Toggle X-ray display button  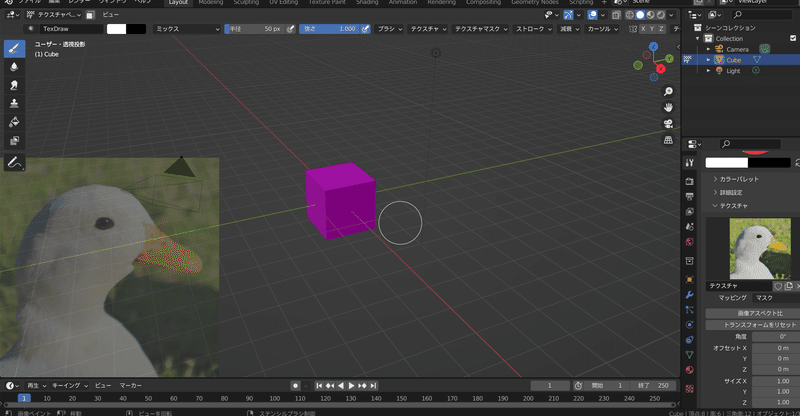(x=616, y=15)
